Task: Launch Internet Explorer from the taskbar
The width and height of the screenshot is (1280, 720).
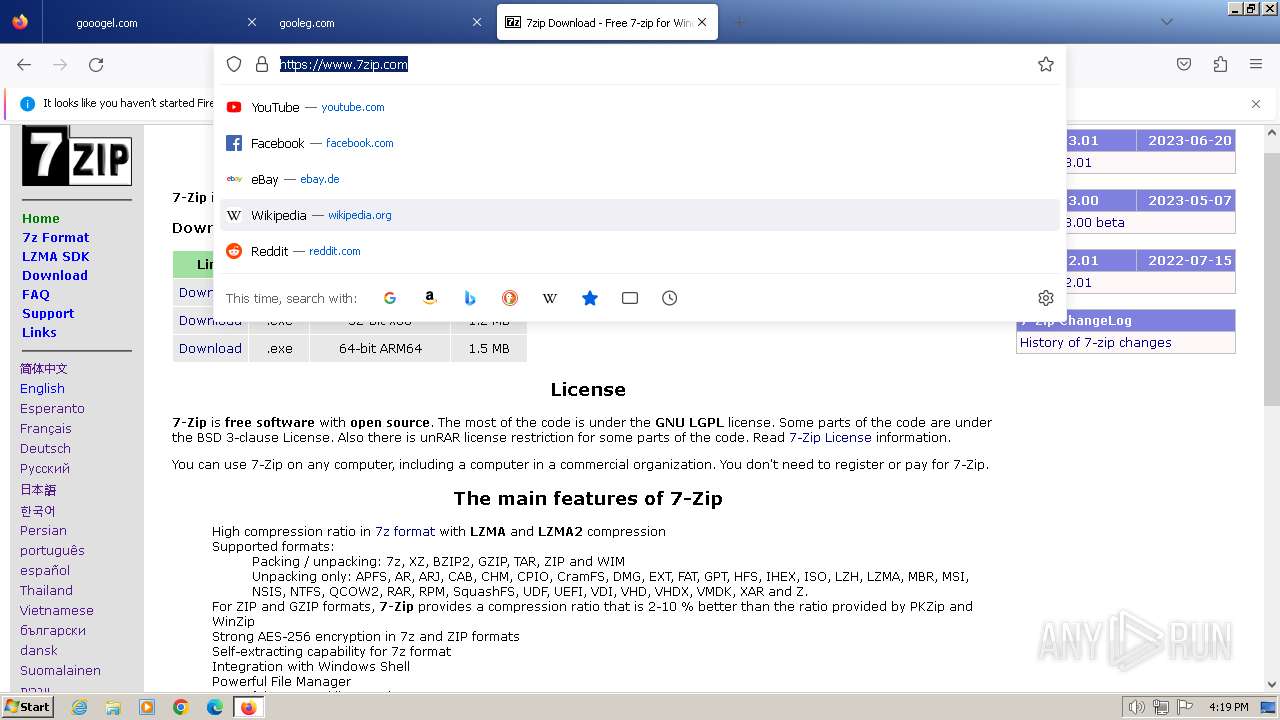Action: (x=79, y=707)
